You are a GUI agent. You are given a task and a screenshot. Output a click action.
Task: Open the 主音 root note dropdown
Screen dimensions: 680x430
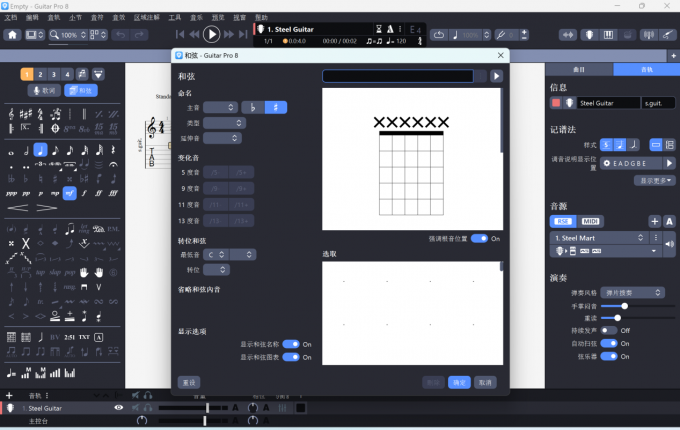(220, 107)
